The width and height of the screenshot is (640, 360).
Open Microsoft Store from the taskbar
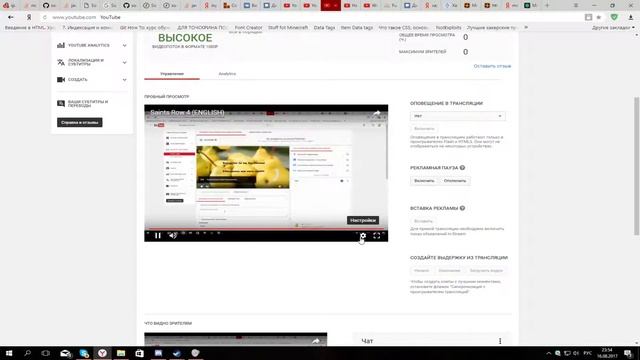click(x=139, y=353)
